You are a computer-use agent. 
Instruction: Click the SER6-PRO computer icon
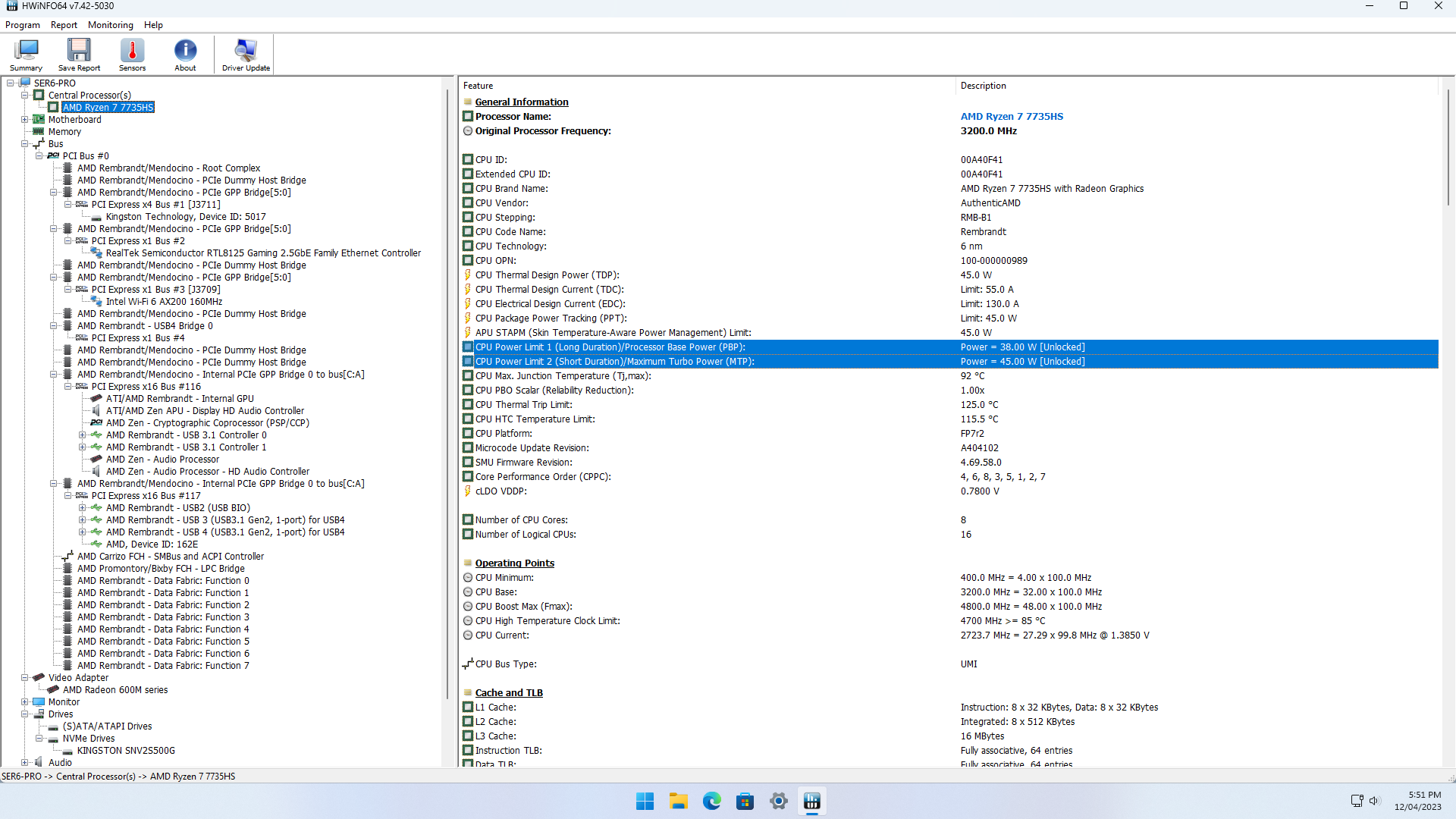pyautogui.click(x=24, y=83)
